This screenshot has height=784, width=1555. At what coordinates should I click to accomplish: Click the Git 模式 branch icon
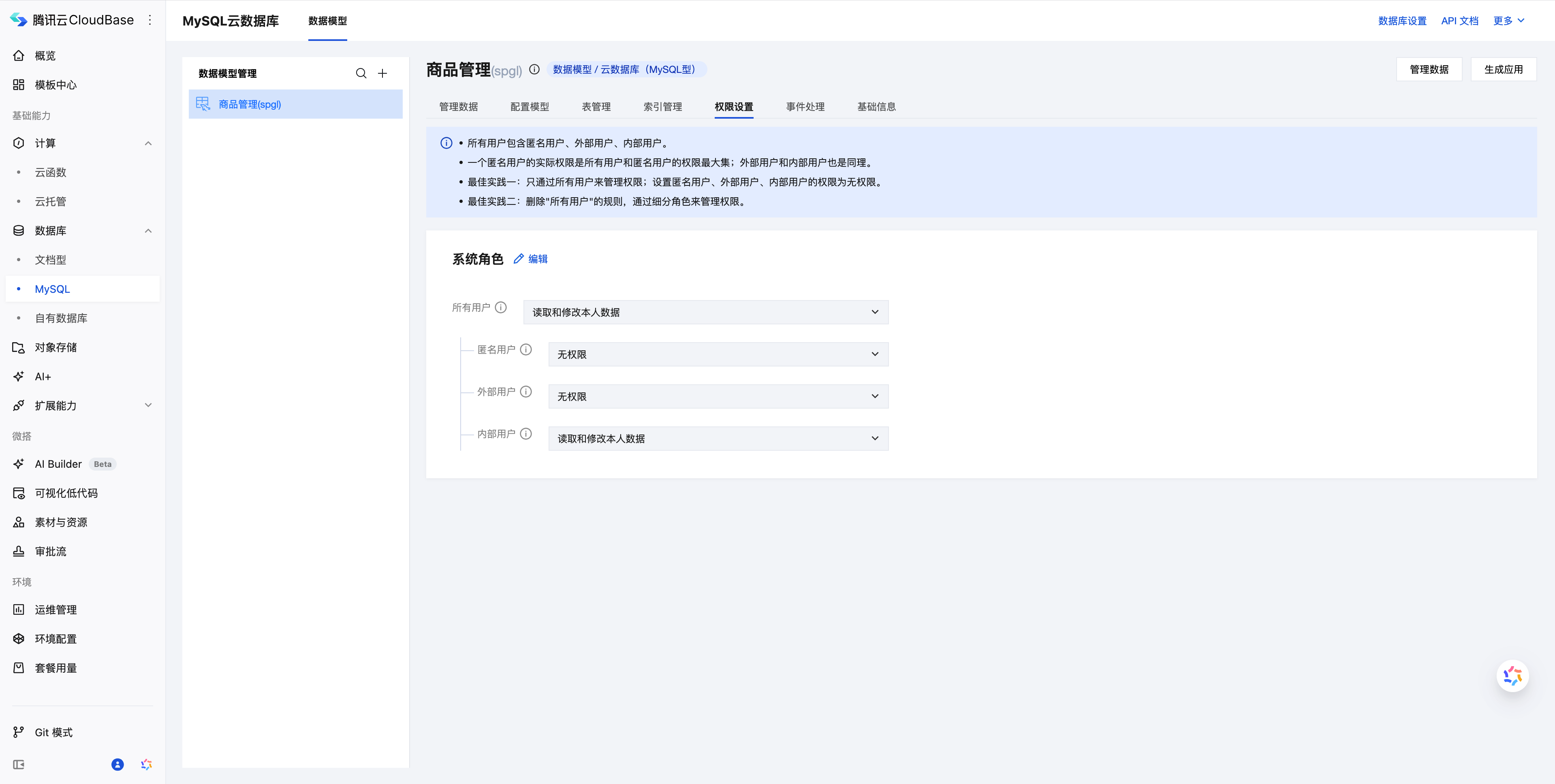(x=19, y=732)
